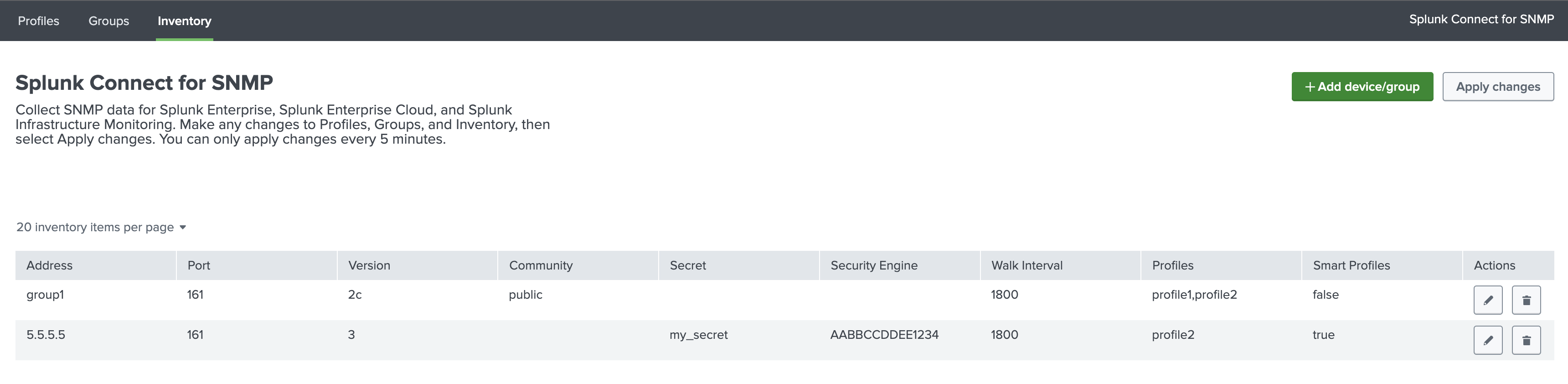Select the Inventory tab
The image size is (1568, 384).
[185, 21]
